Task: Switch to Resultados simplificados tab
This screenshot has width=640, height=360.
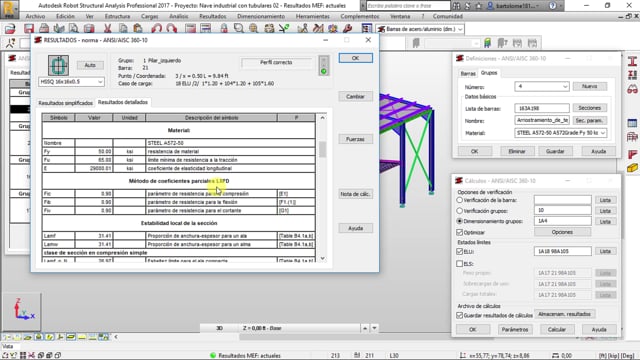Action: 65,103
